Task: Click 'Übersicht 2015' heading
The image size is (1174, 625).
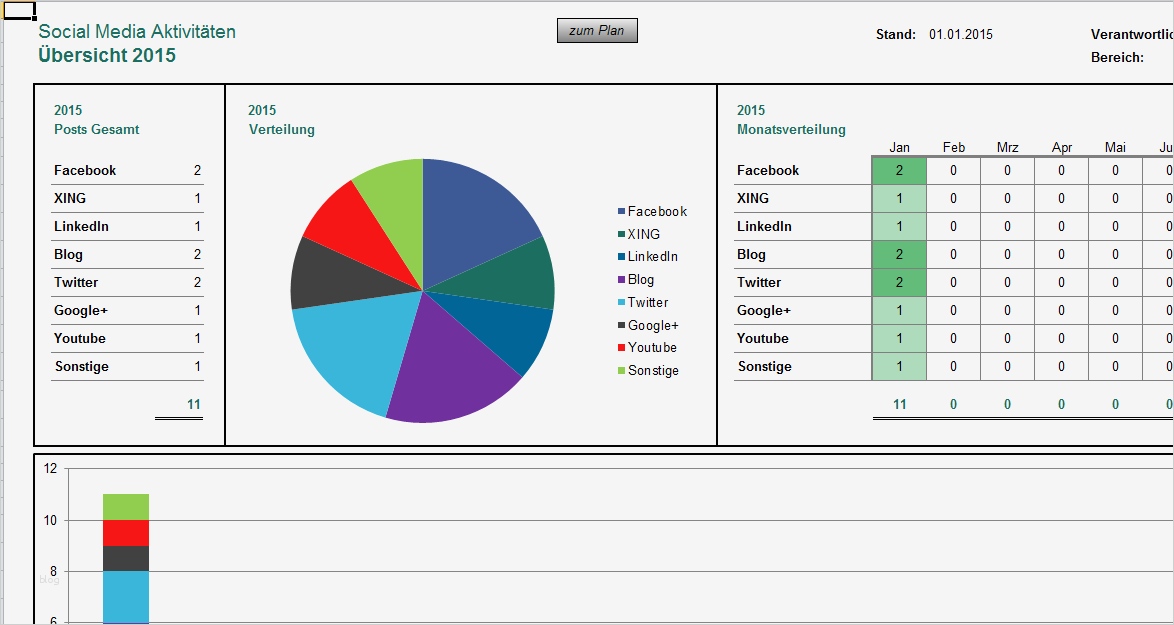Action: [107, 55]
